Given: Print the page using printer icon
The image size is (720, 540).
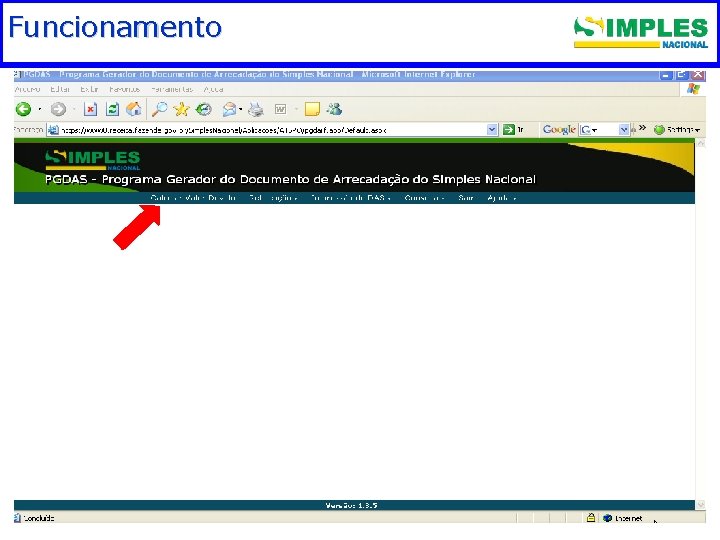Looking at the screenshot, I should (x=256, y=109).
